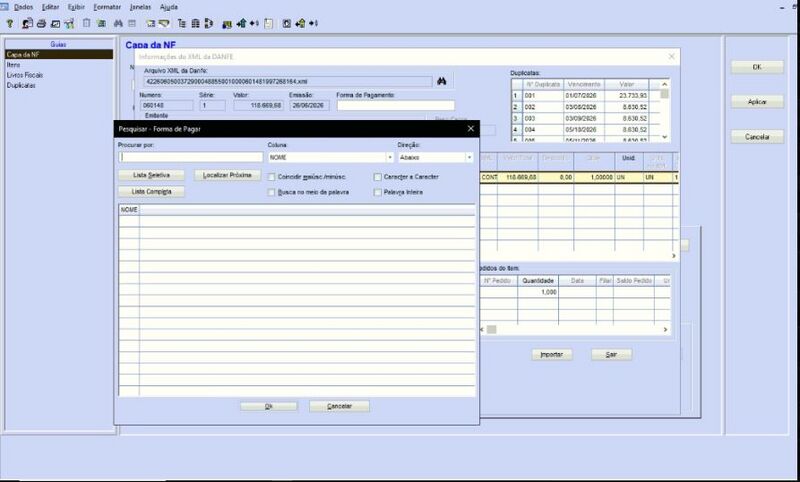Open the Dados menu
The height and width of the screenshot is (482, 800).
[x=23, y=7]
